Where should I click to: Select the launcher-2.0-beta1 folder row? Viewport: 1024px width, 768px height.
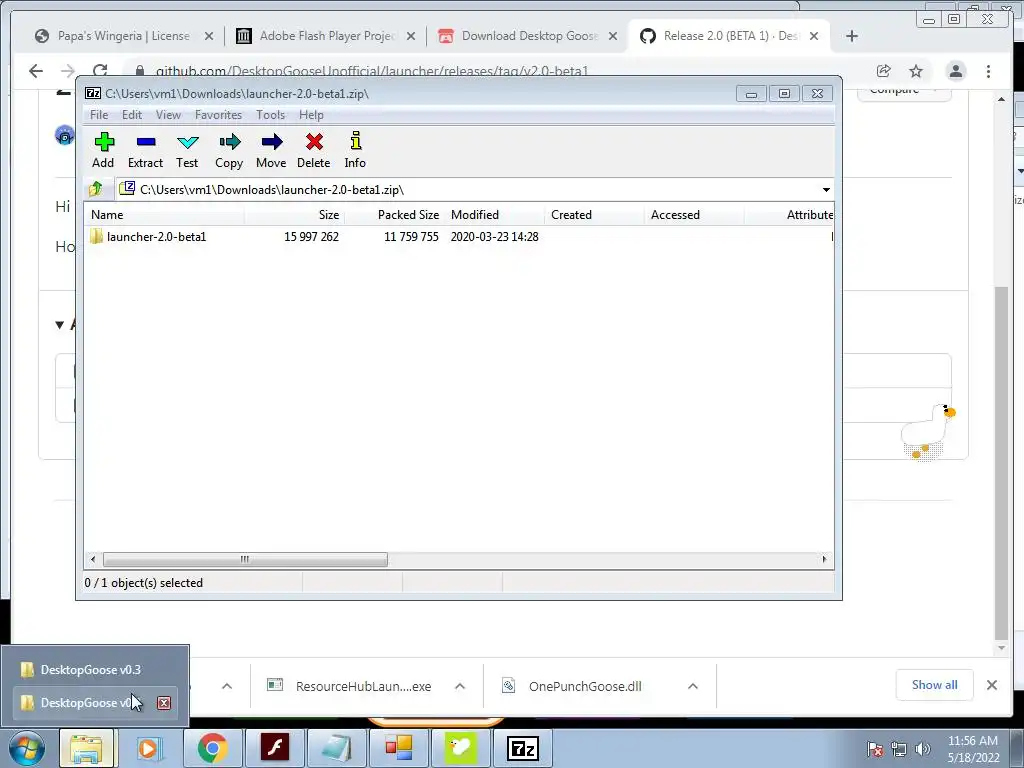click(459, 236)
